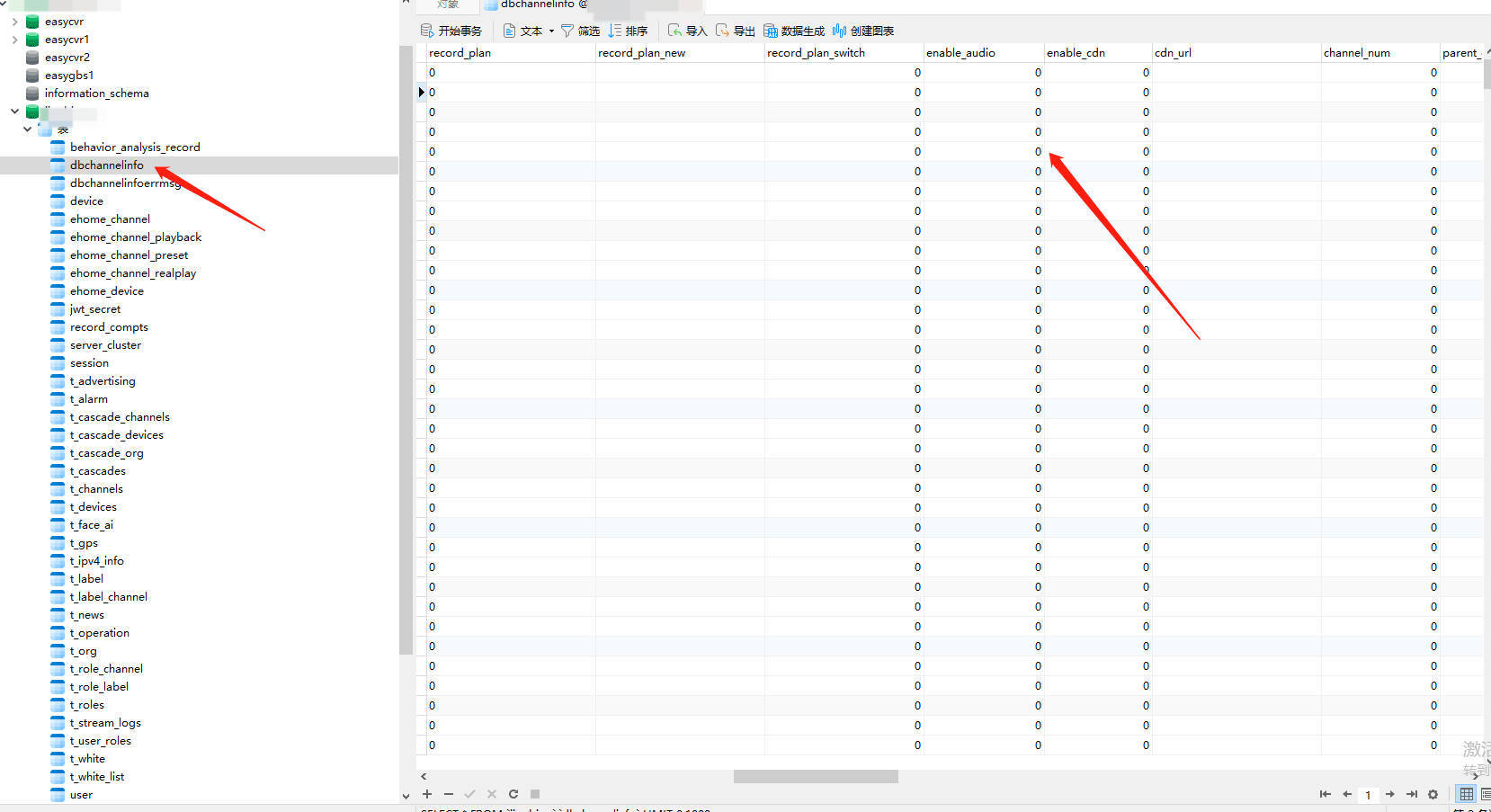Image resolution: width=1491 pixels, height=812 pixels.
Task: Delete record using the minus icon
Action: (x=449, y=794)
